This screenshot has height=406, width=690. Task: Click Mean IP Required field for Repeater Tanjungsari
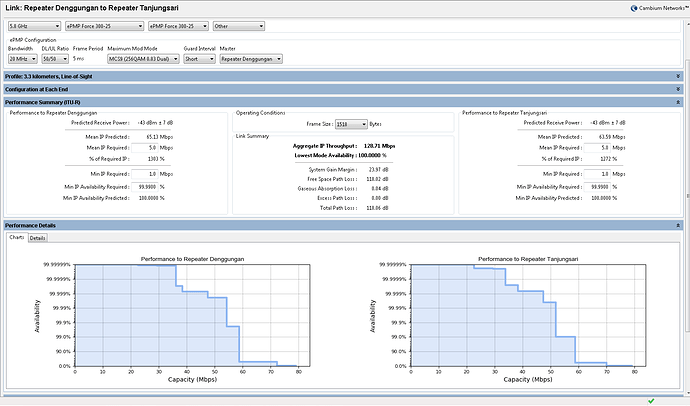click(x=598, y=148)
